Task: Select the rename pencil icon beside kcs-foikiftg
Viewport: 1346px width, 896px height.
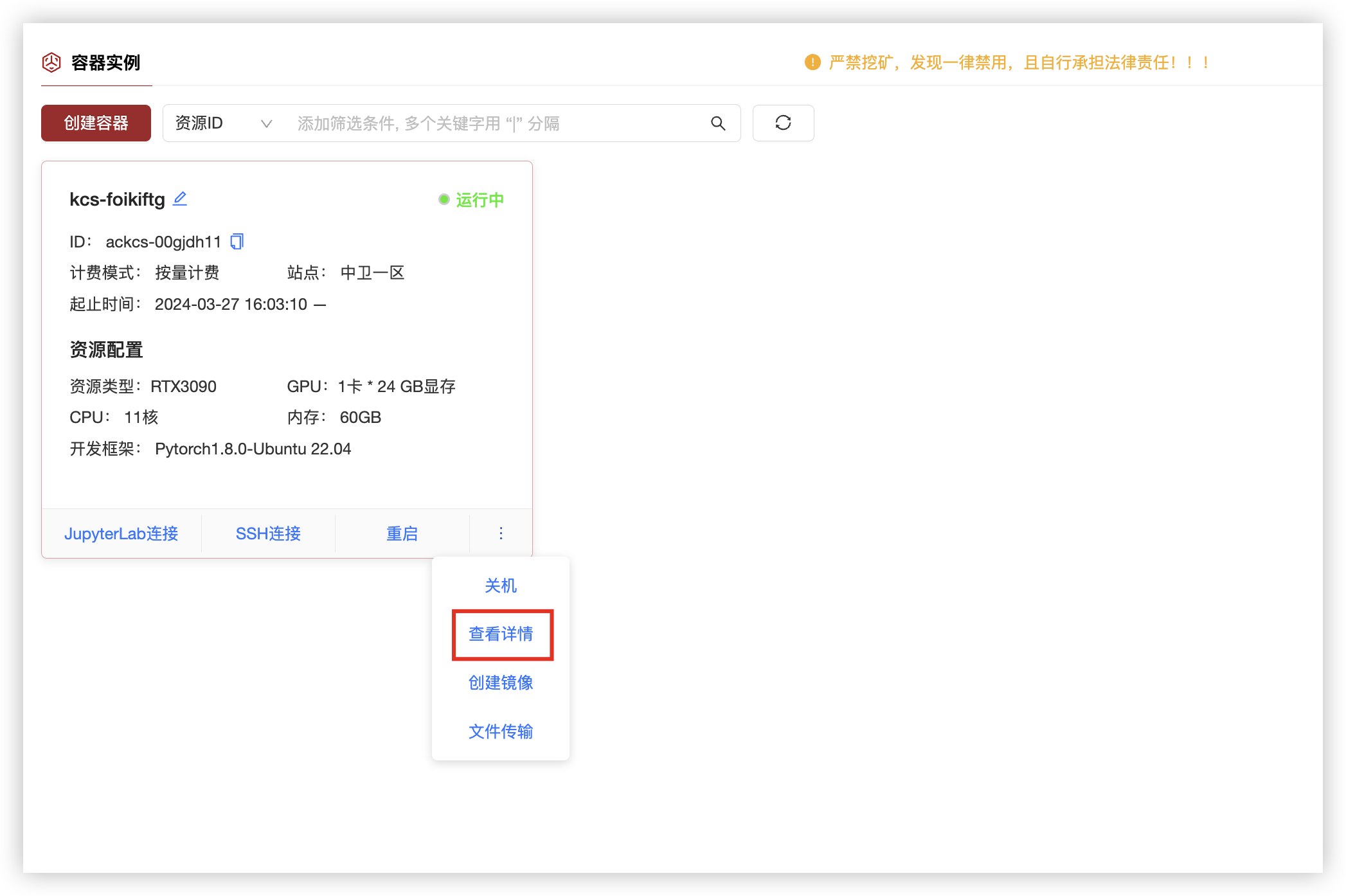Action: pyautogui.click(x=179, y=199)
